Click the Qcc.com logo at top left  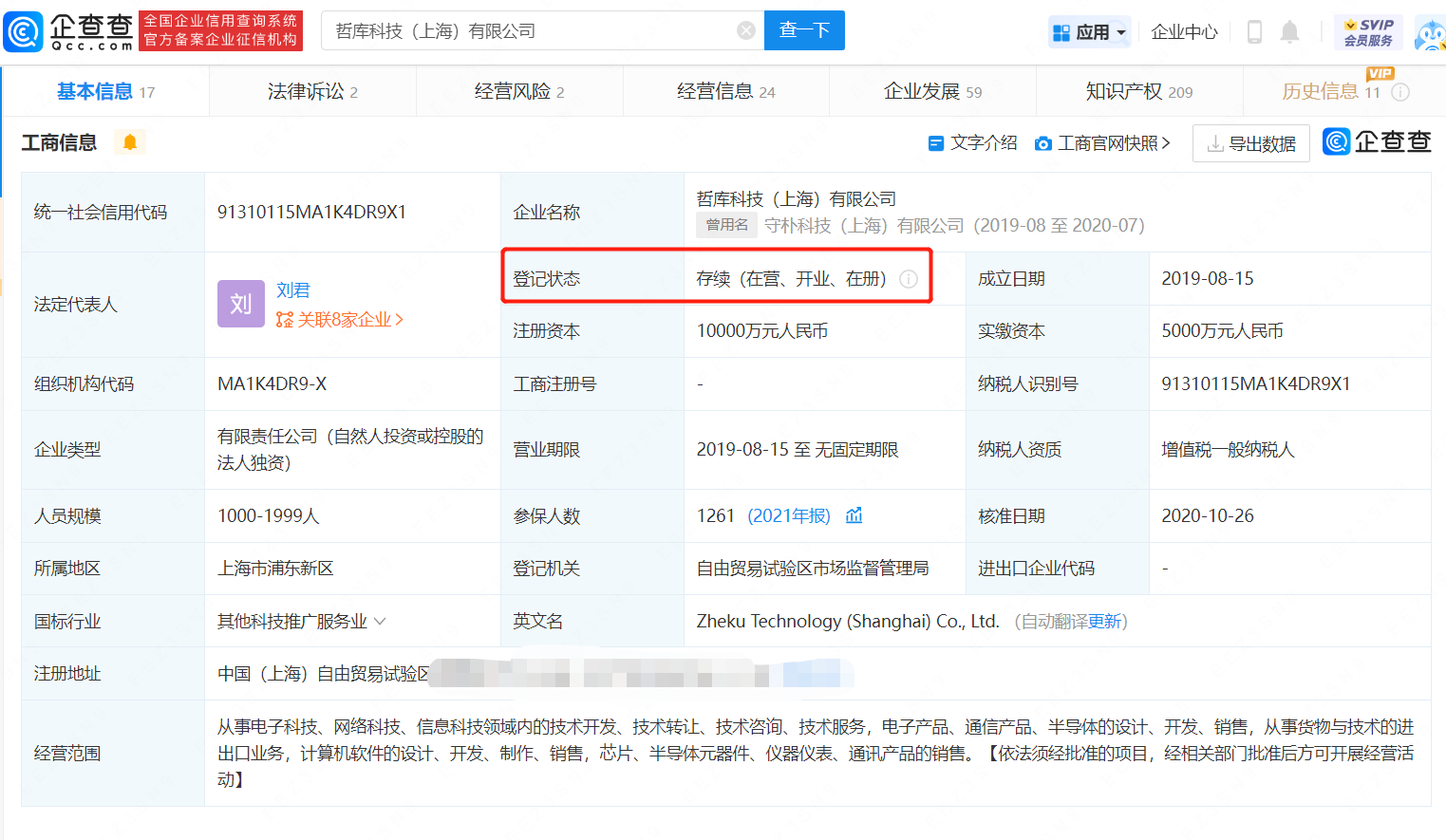(68, 31)
